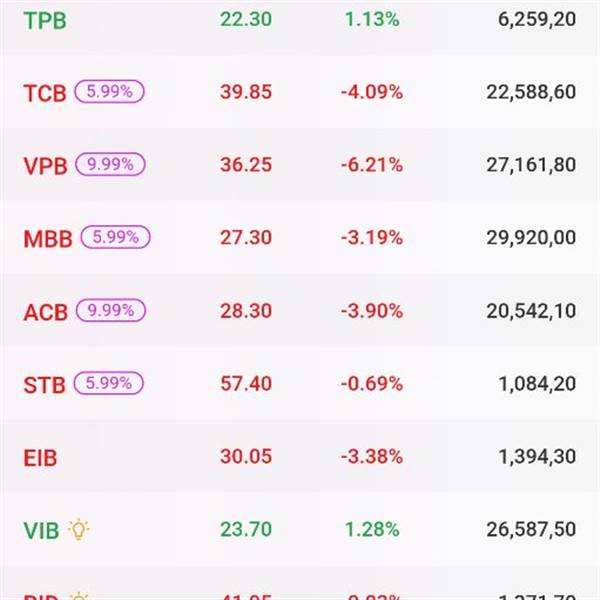Click VPB change value -6.21%
Viewport: 600px width, 600px height.
(371, 165)
